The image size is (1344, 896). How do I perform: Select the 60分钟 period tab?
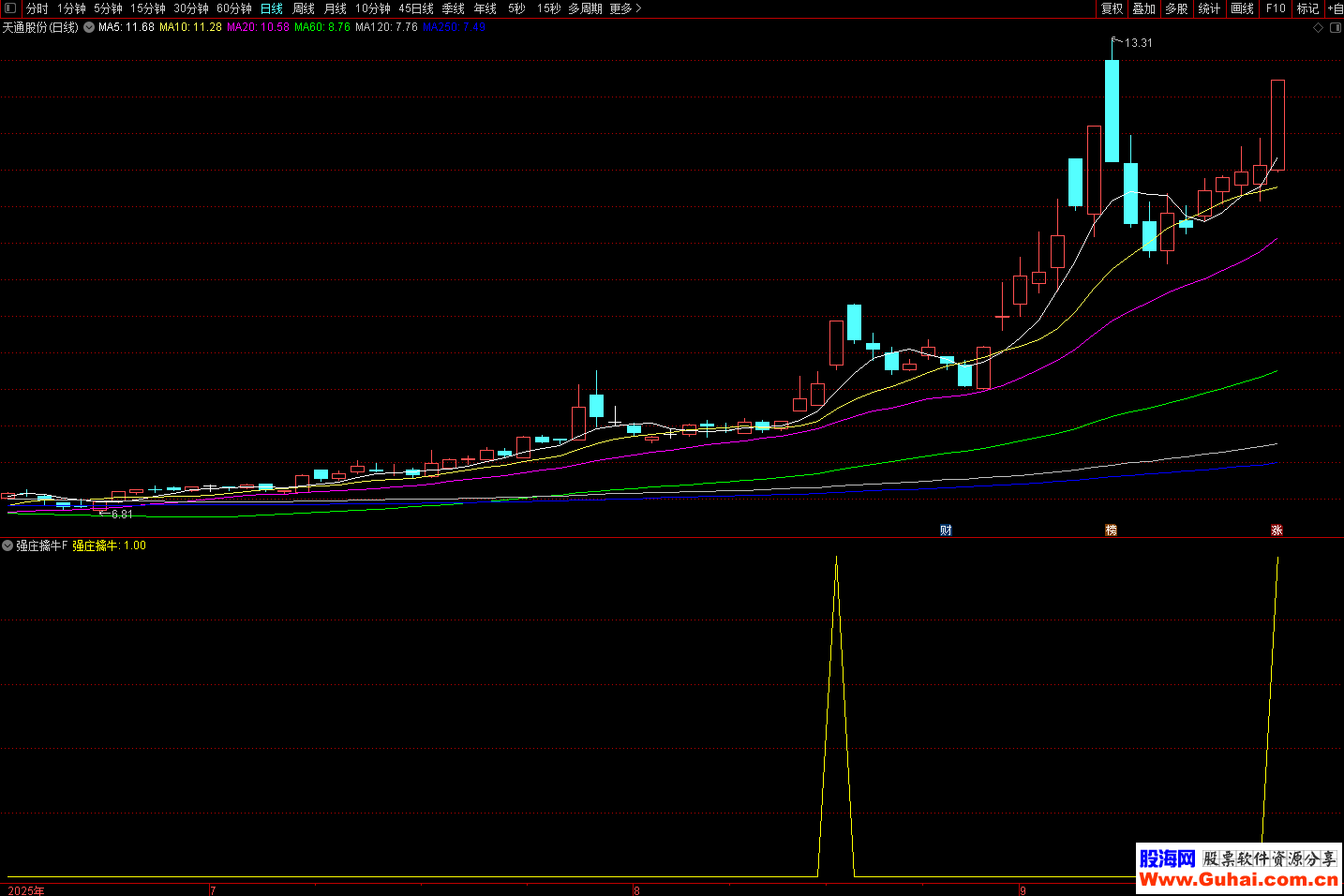[x=234, y=8]
